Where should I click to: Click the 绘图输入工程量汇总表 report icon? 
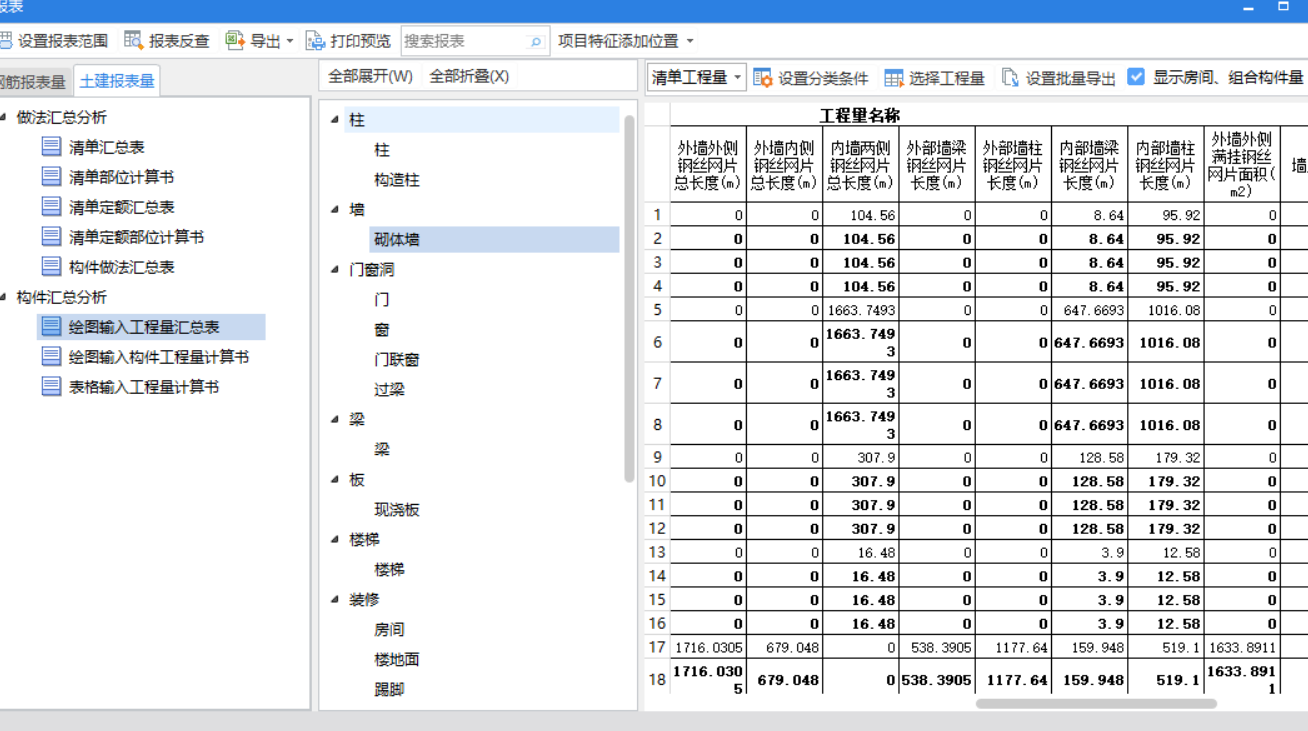tap(52, 327)
